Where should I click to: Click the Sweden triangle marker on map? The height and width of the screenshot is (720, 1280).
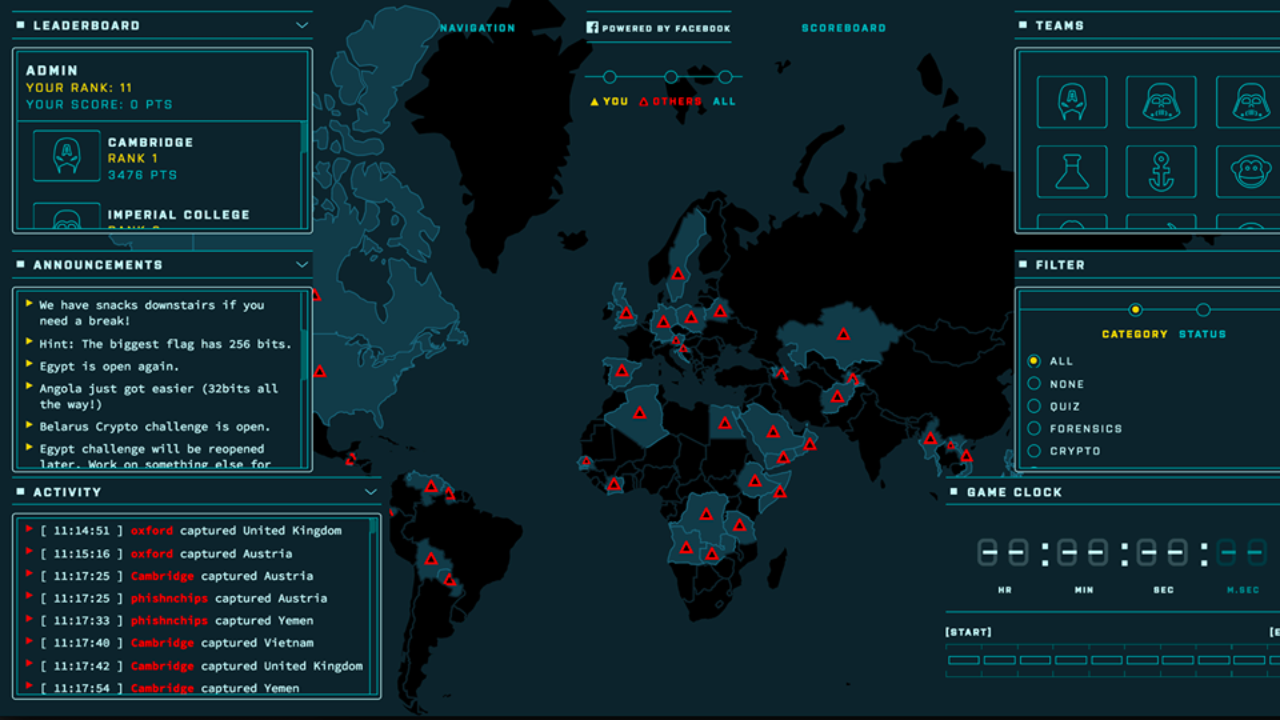(678, 273)
